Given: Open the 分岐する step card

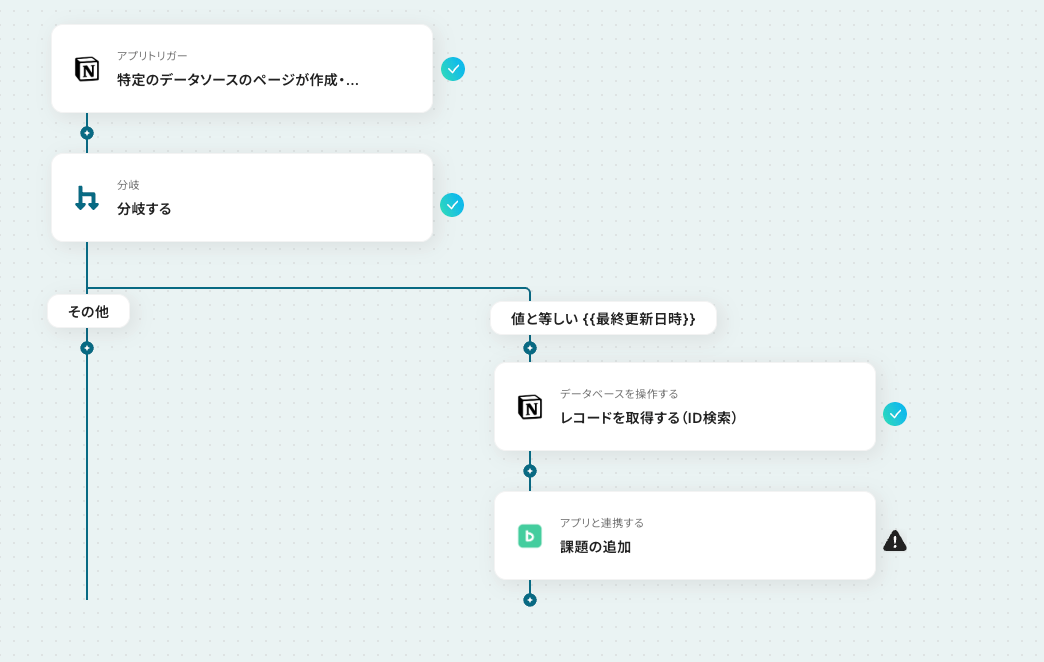Looking at the screenshot, I should (242, 198).
